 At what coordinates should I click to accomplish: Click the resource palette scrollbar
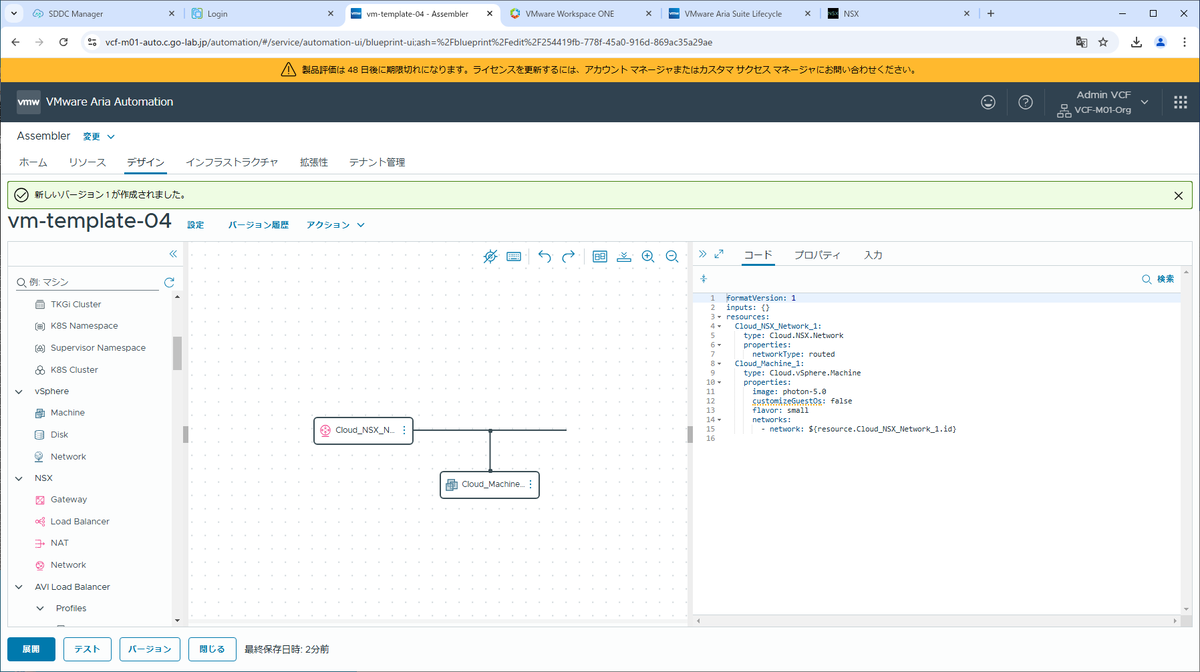[x=178, y=354]
